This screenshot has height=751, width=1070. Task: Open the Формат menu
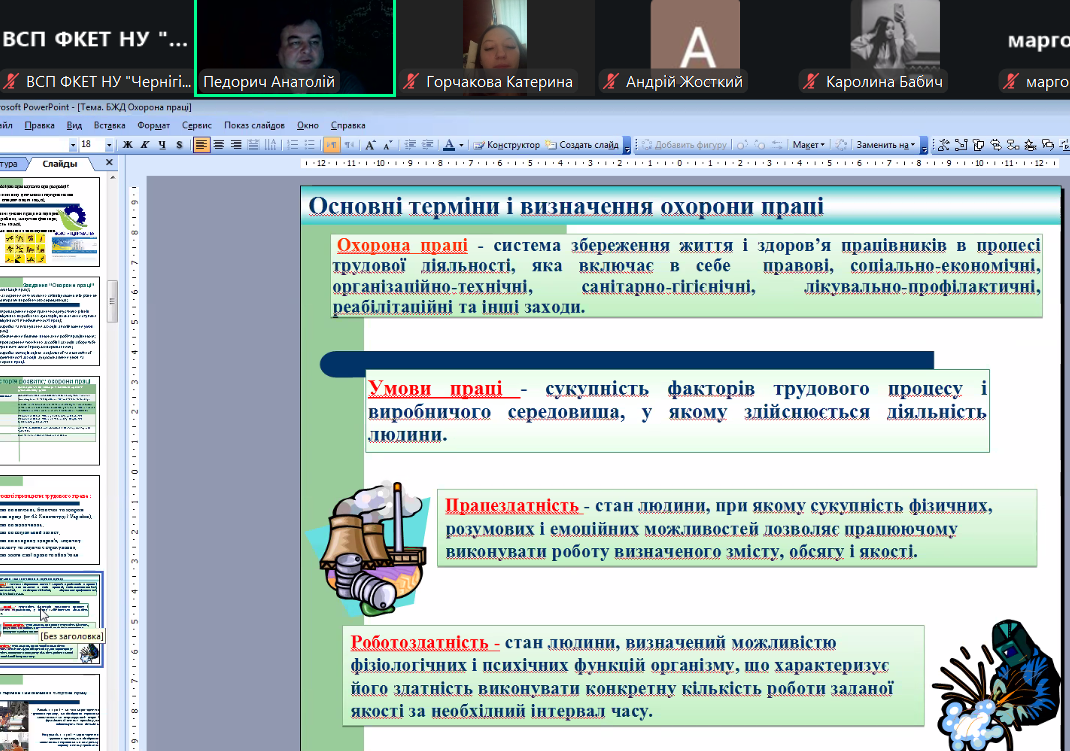pos(153,126)
